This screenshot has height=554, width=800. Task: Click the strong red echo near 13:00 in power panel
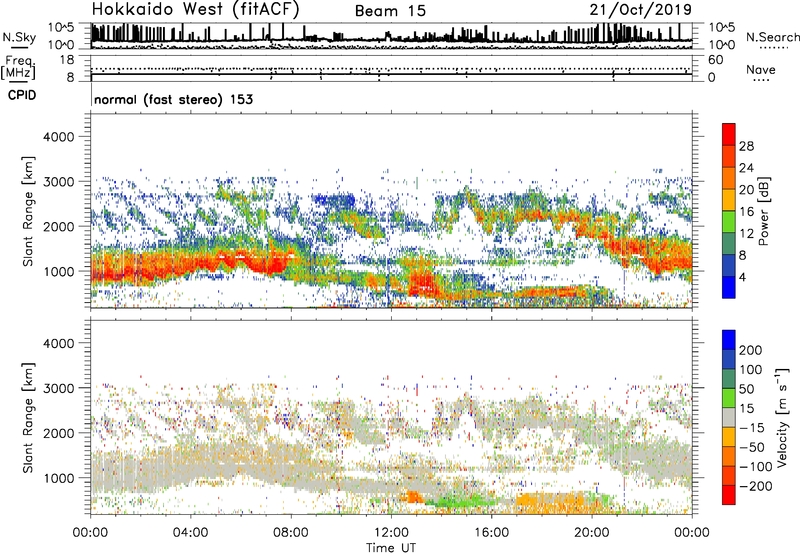pos(422,282)
